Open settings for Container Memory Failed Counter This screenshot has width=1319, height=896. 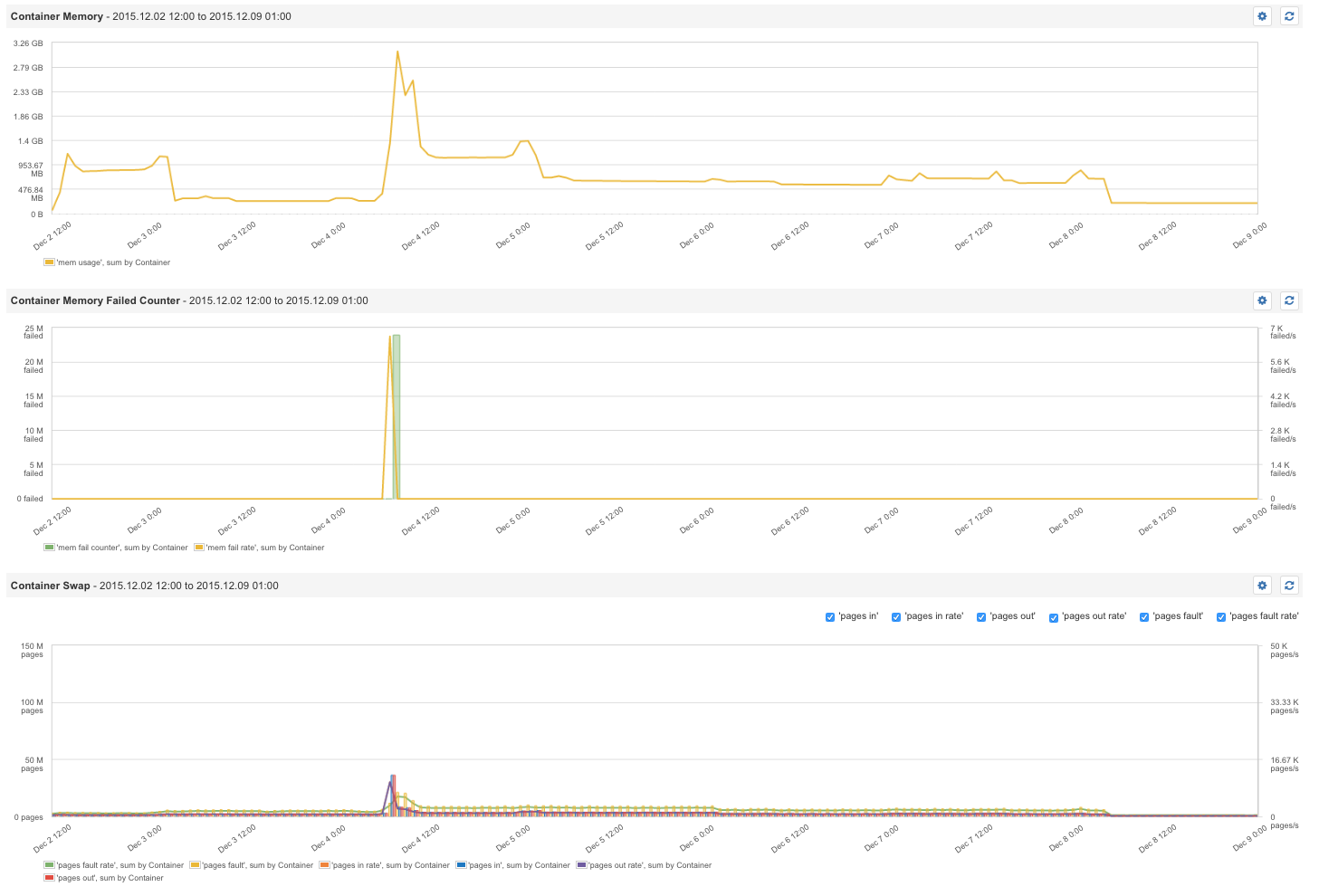pos(1262,300)
